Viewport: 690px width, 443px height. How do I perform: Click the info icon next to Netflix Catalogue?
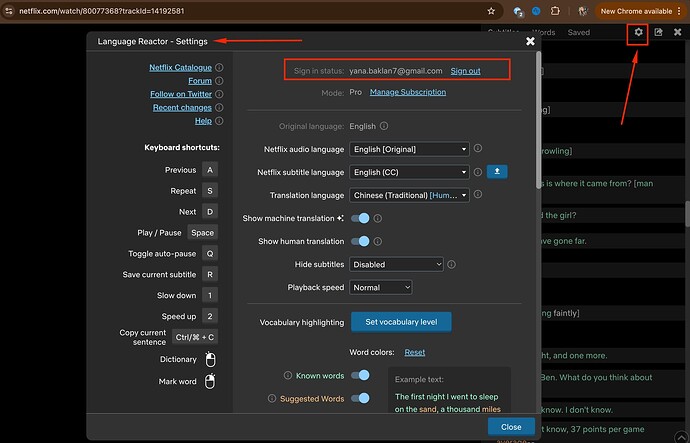220,68
